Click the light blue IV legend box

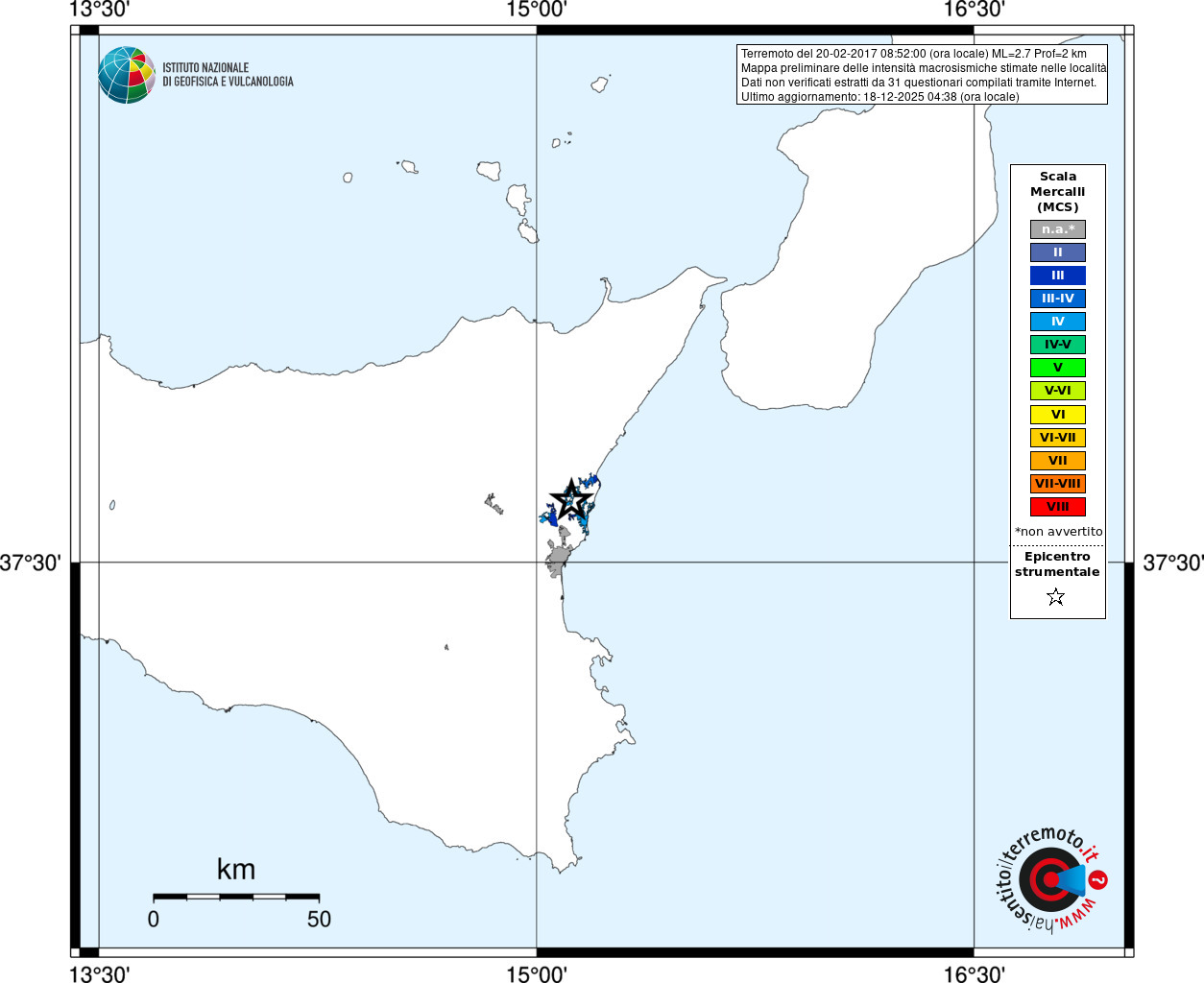tap(1057, 322)
